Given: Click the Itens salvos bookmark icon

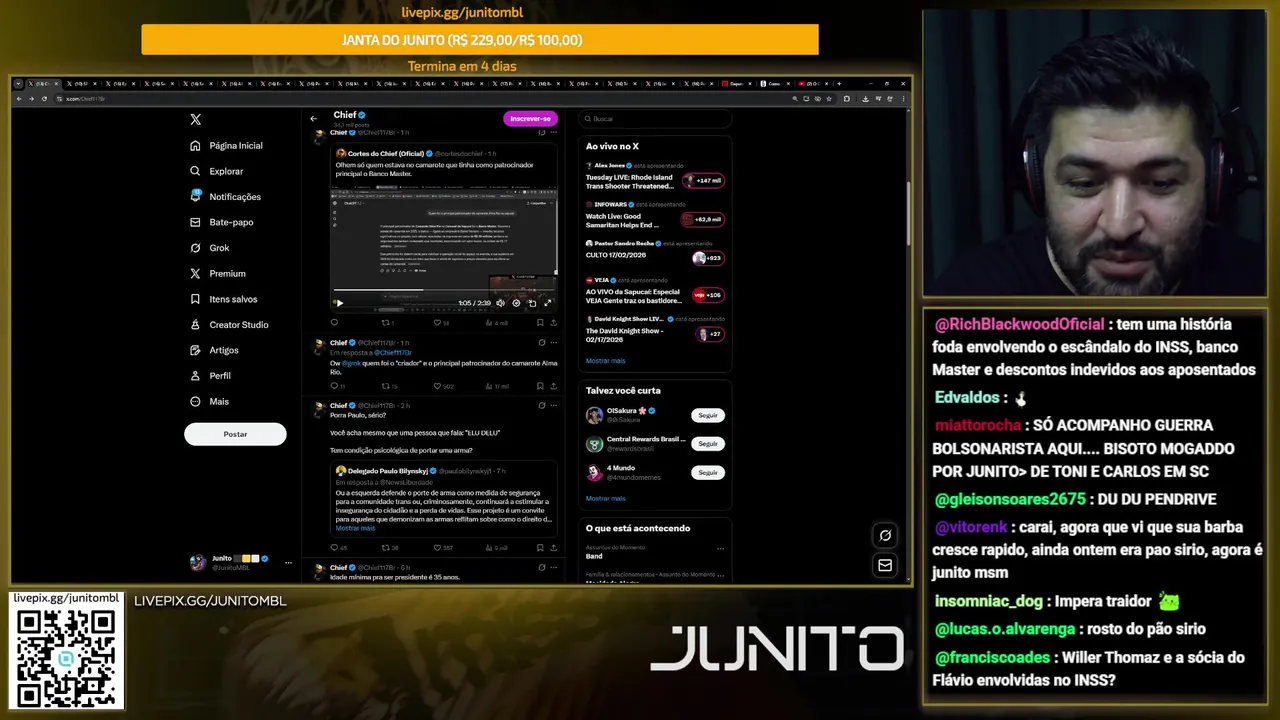Looking at the screenshot, I should click(195, 299).
